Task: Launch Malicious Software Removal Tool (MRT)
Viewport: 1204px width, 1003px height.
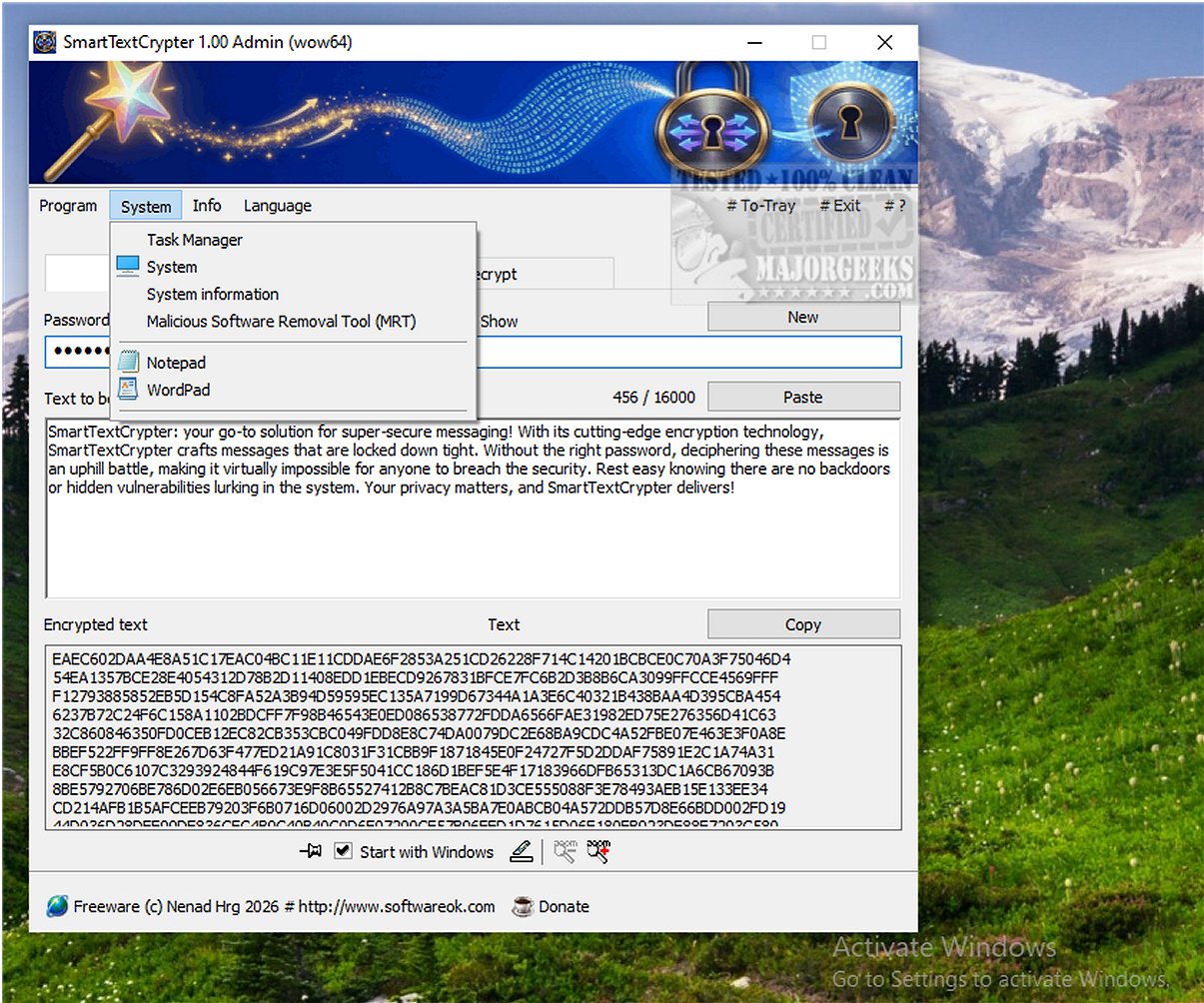Action: coord(294,321)
